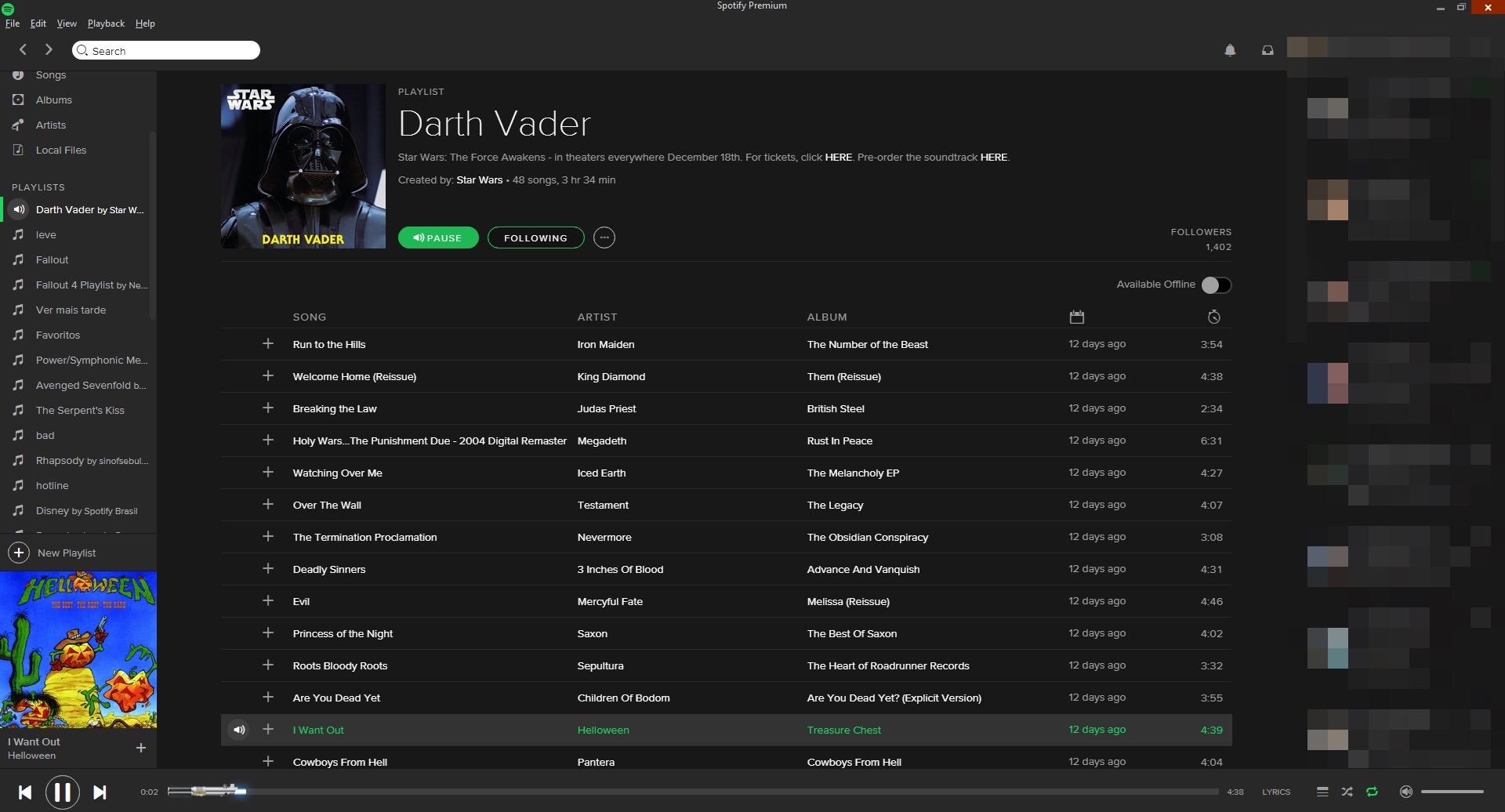Open the Lyrics view
The height and width of the screenshot is (812, 1505).
(1276, 792)
